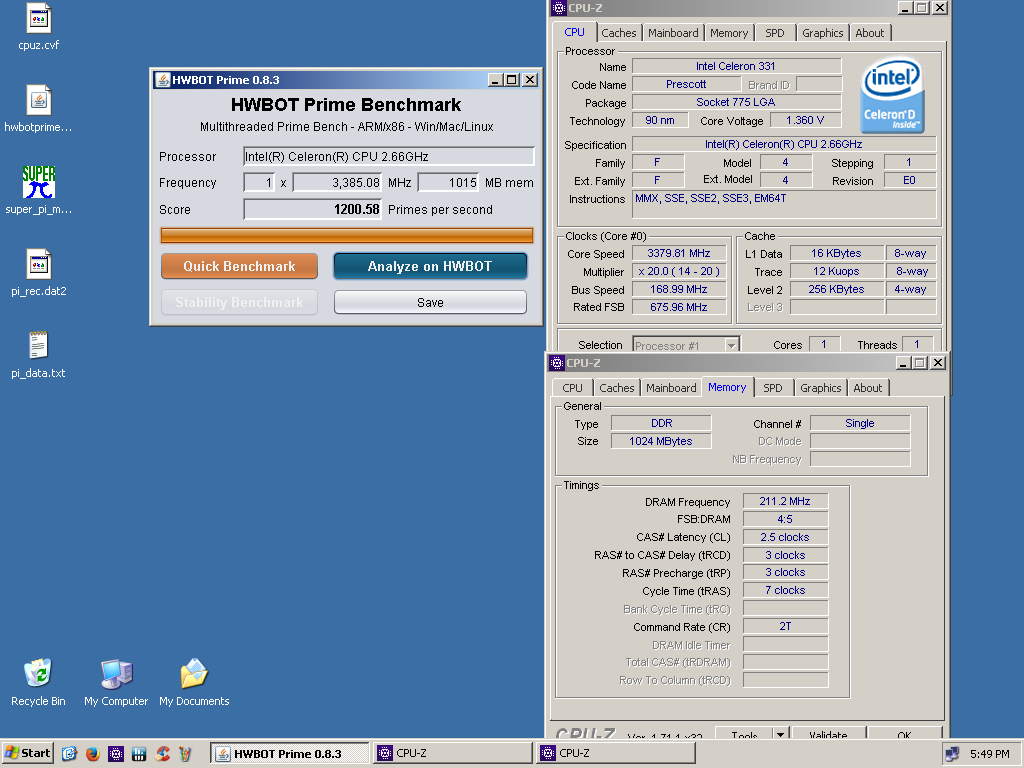
Task: Click the 1200.58 score field
Action: [312, 210]
